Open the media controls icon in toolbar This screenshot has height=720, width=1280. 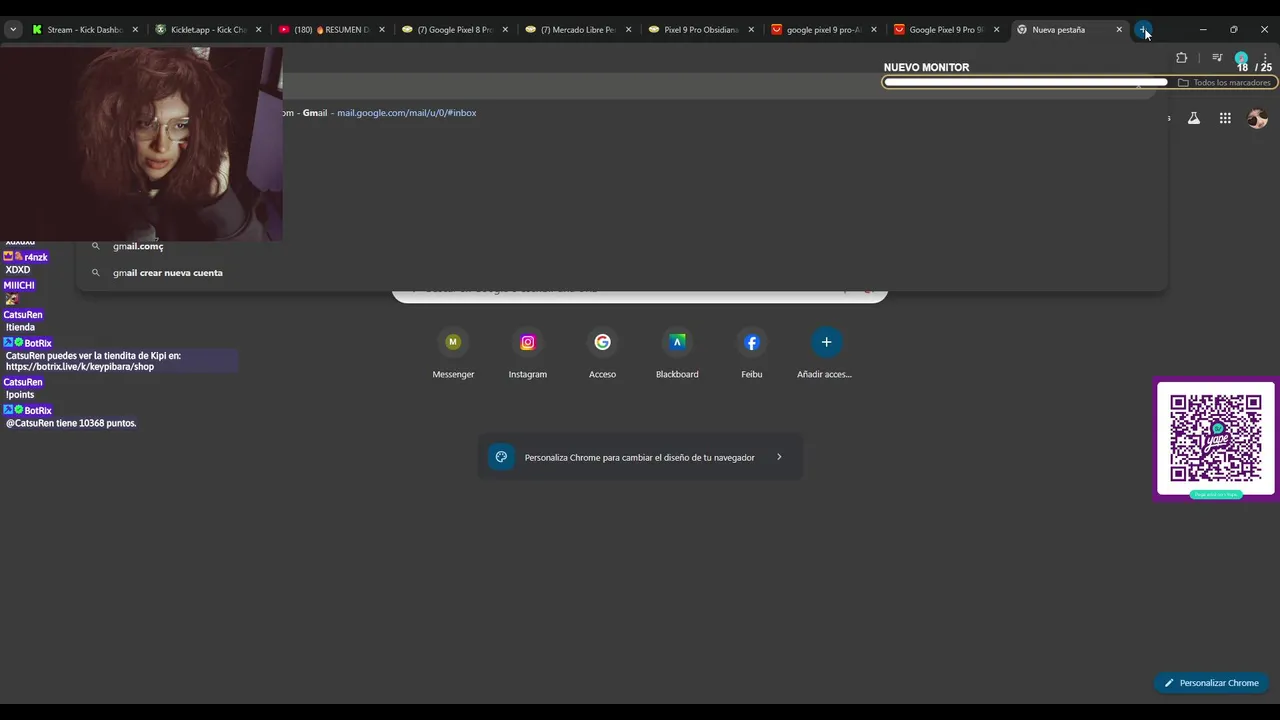1217,58
